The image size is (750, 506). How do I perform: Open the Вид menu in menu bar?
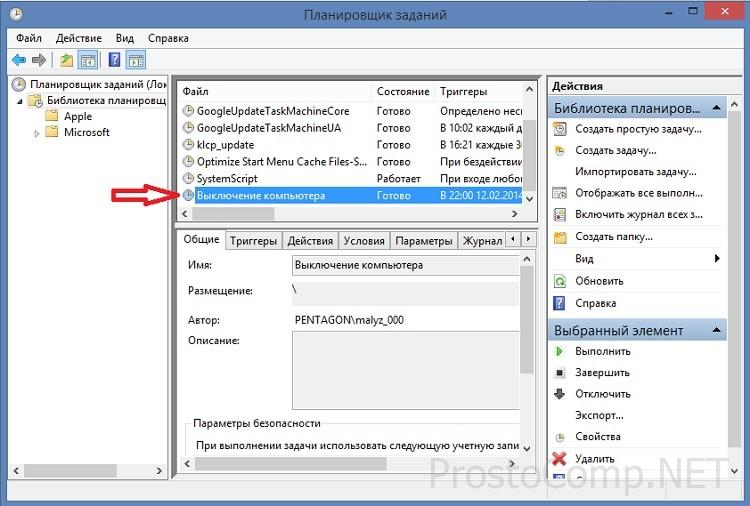(125, 38)
